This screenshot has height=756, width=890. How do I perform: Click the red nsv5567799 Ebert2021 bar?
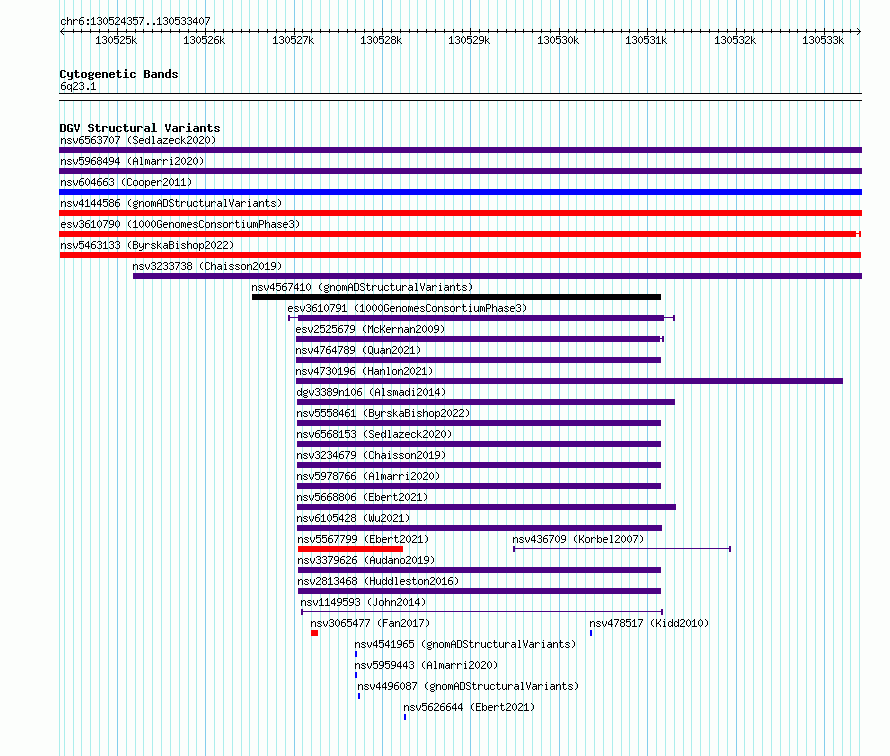pyautogui.click(x=350, y=549)
